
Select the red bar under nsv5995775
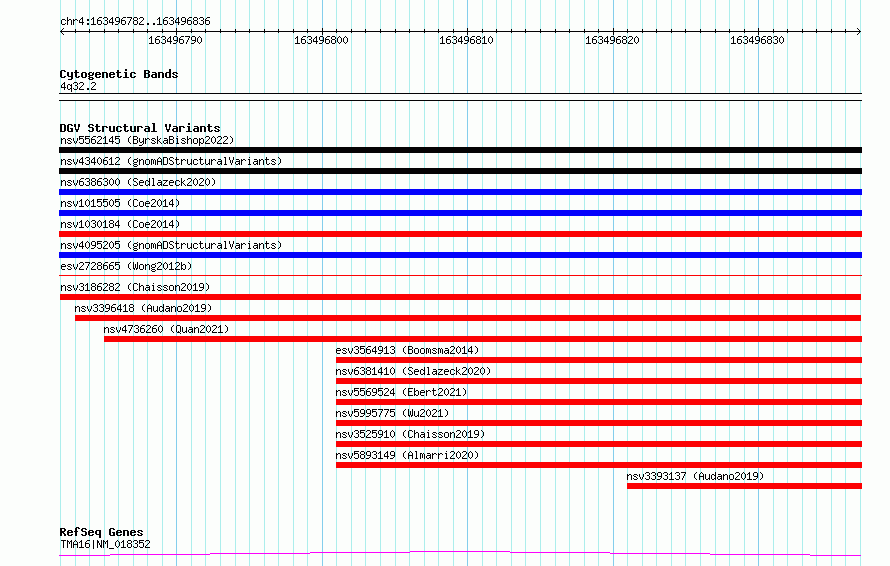click(599, 423)
